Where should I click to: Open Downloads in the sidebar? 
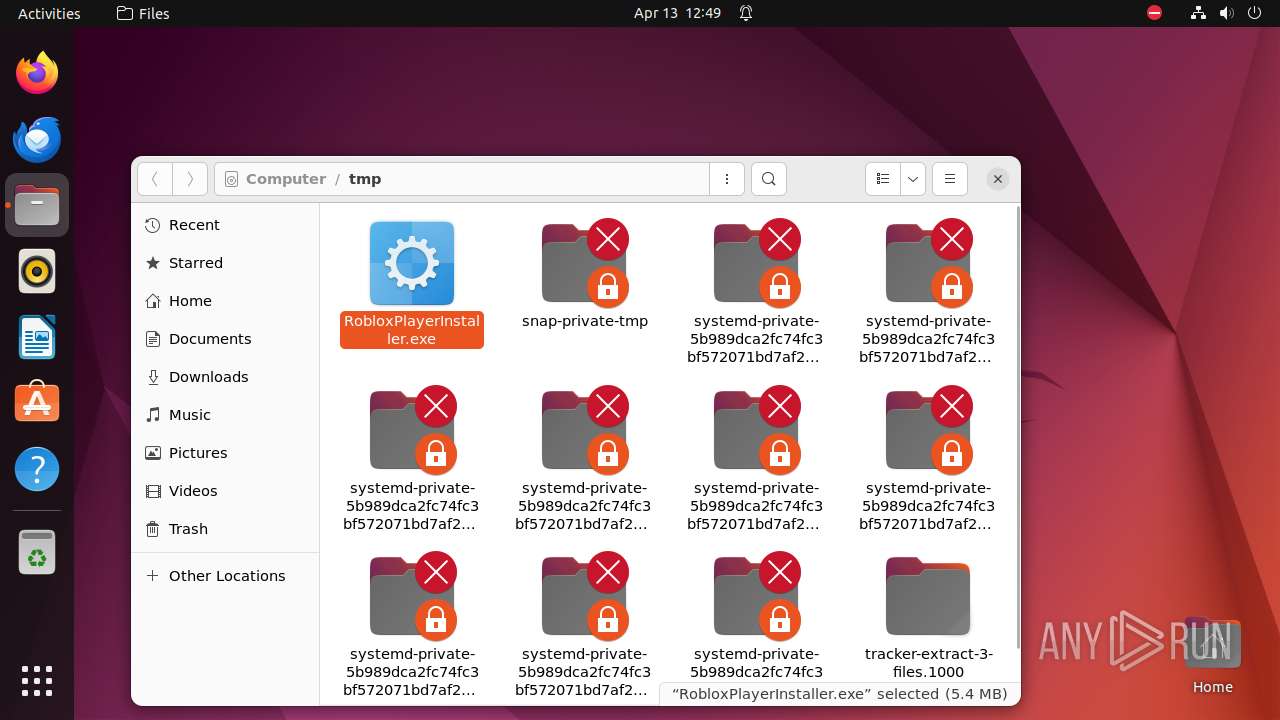point(225,377)
